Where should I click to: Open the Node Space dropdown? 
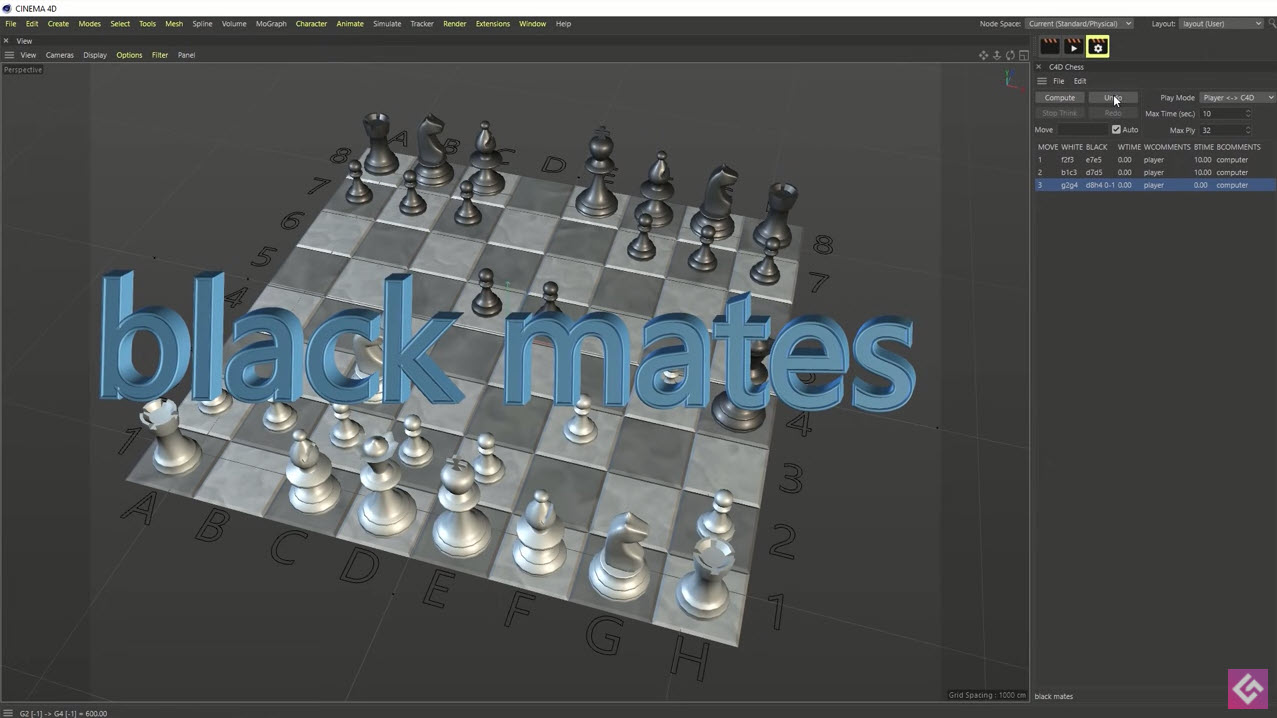point(1079,23)
